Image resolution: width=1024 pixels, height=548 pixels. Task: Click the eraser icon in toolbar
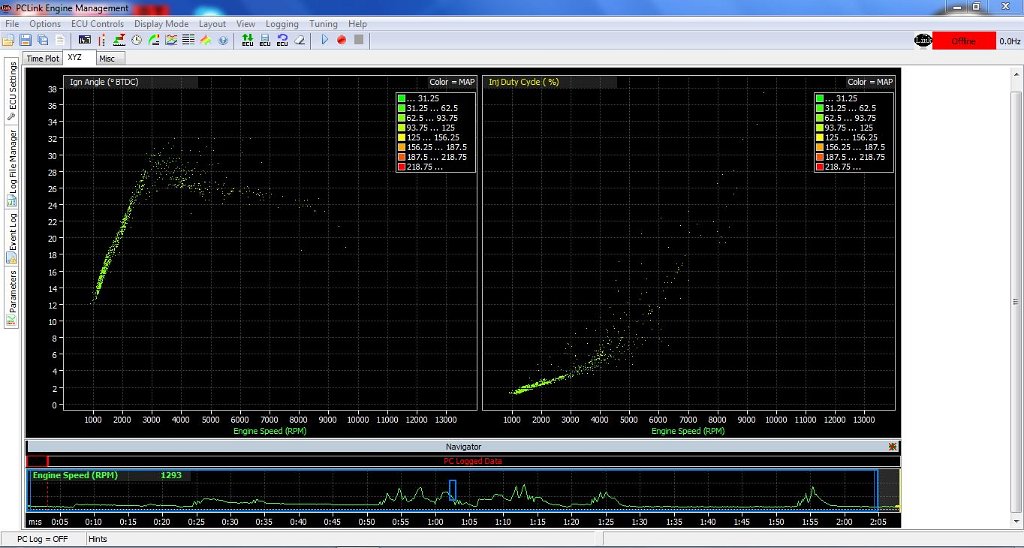coord(299,40)
